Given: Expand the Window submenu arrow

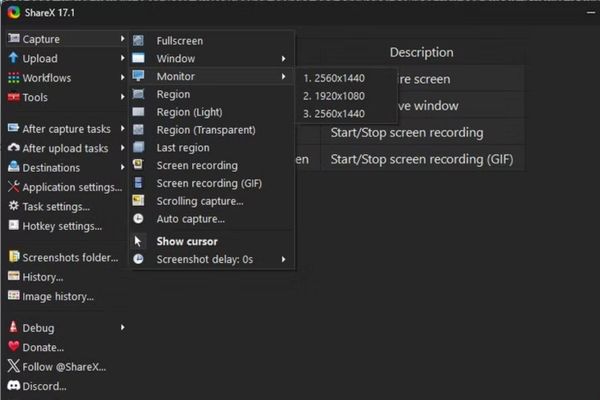Looking at the screenshot, I should 284,59.
